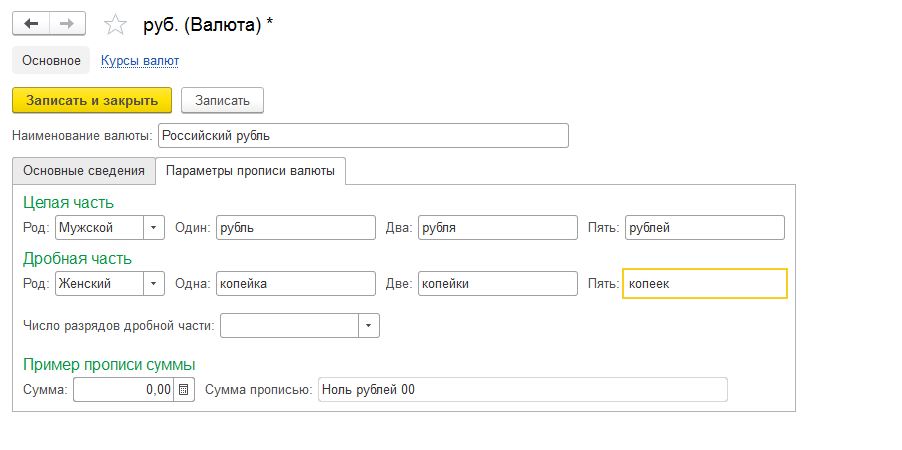Open Число разрядов дробной части dropdown
The width and height of the screenshot is (902, 450).
(x=369, y=326)
